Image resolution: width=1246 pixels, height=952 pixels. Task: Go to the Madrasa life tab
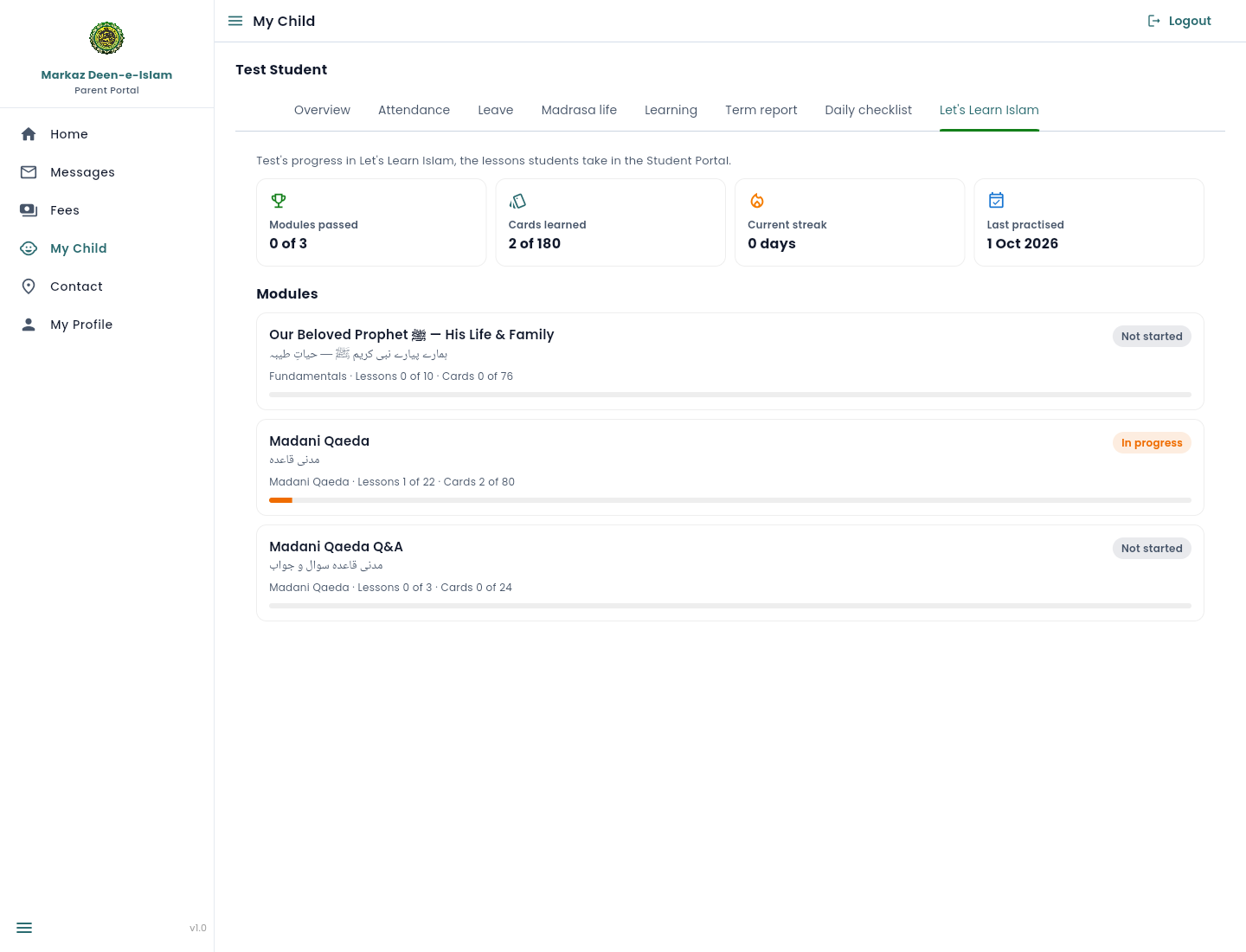[579, 110]
